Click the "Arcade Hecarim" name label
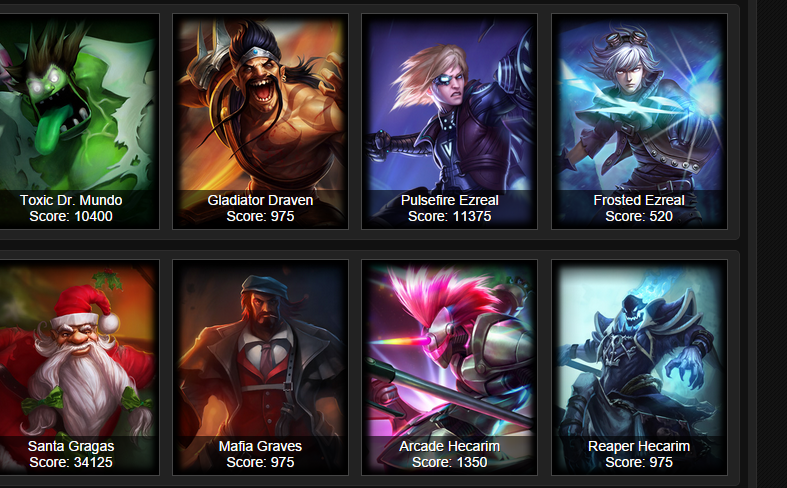 click(449, 446)
